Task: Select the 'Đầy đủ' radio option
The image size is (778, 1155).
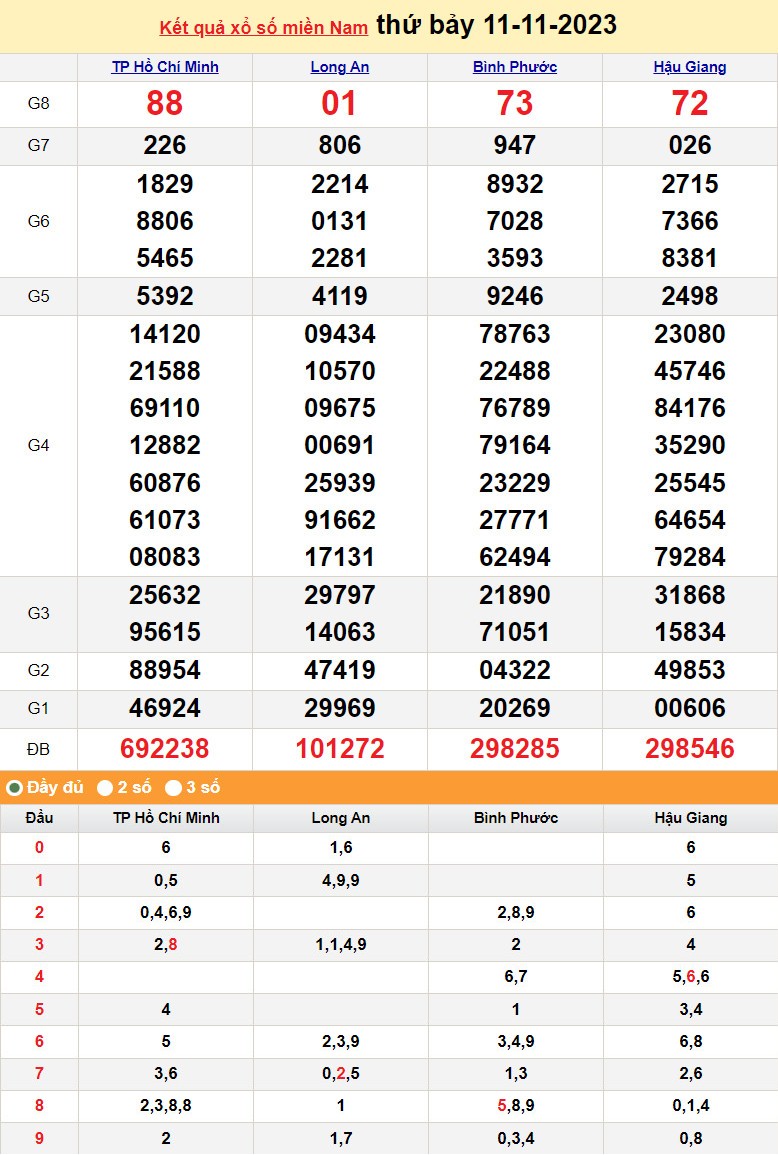Action: point(15,788)
